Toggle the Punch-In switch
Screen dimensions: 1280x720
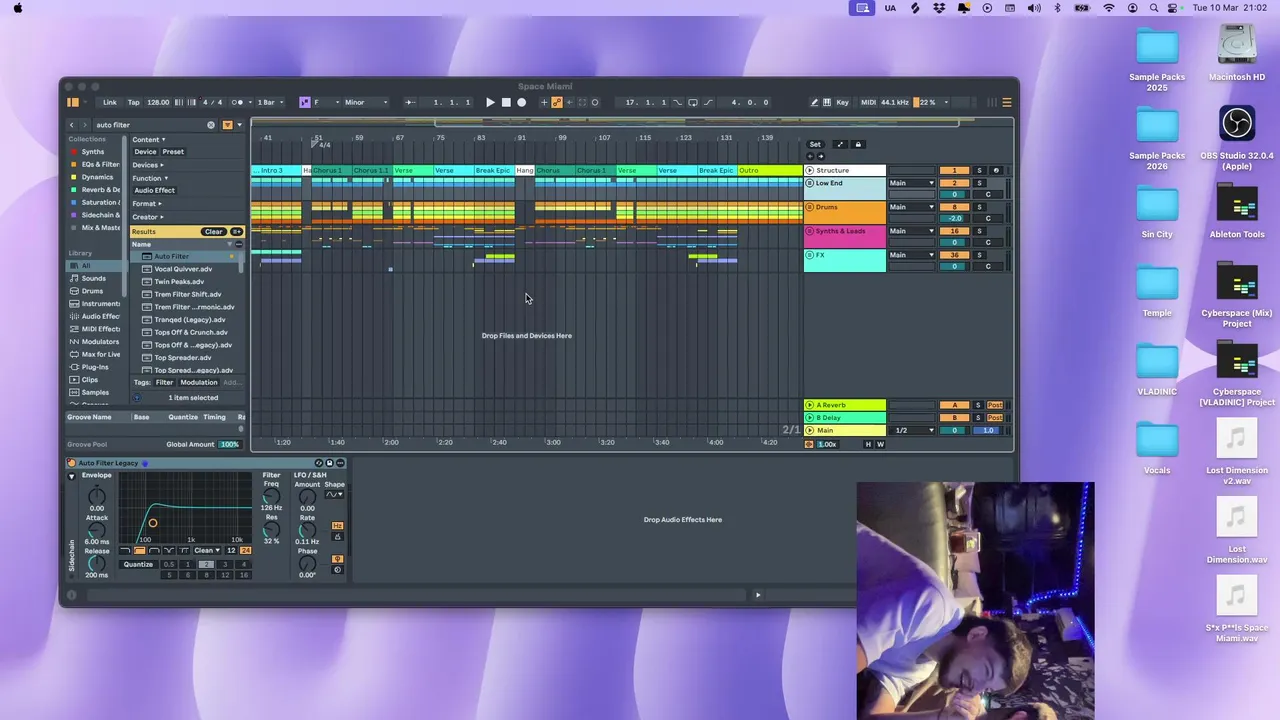click(x=678, y=102)
